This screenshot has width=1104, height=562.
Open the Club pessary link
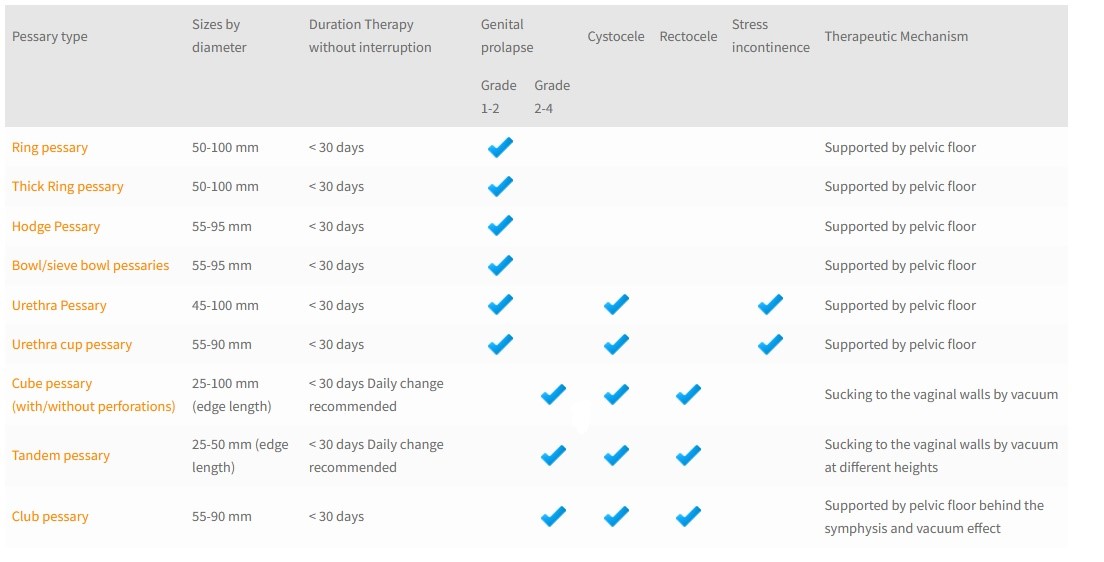coord(50,517)
